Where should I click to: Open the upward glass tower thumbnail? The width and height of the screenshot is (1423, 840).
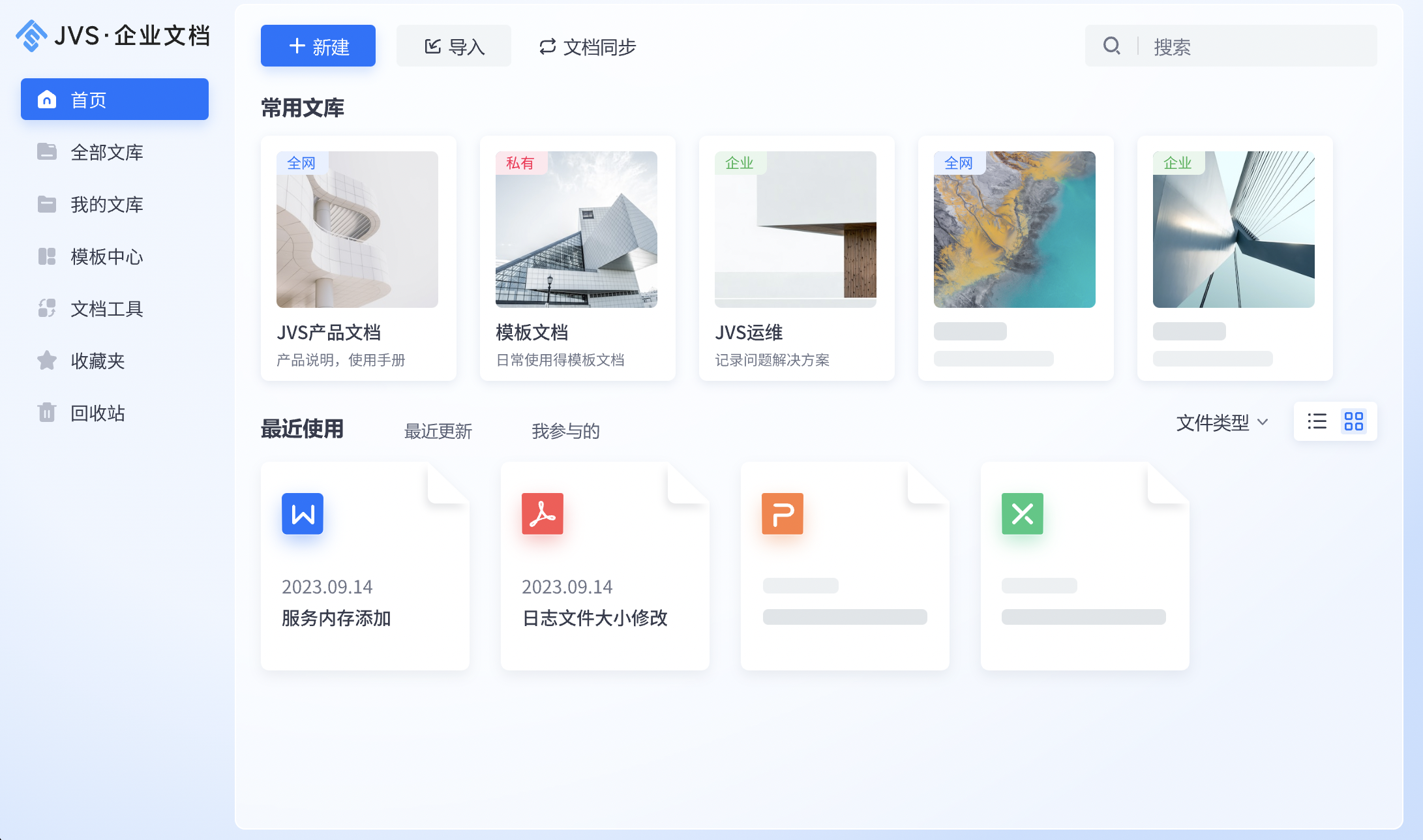point(1234,230)
